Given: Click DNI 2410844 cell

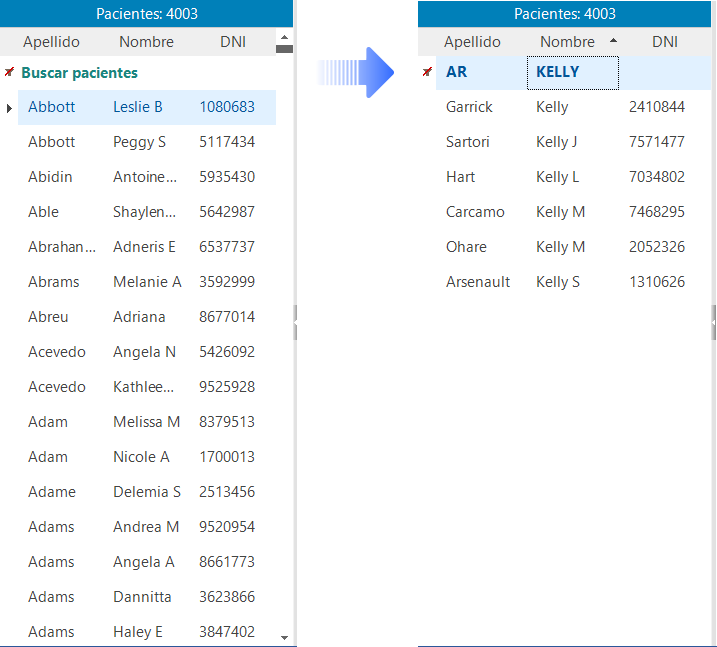Looking at the screenshot, I should pyautogui.click(x=657, y=107).
